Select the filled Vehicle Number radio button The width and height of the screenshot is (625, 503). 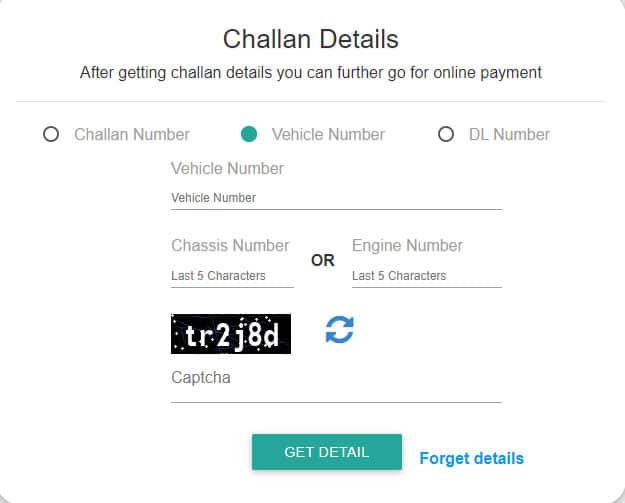[249, 134]
